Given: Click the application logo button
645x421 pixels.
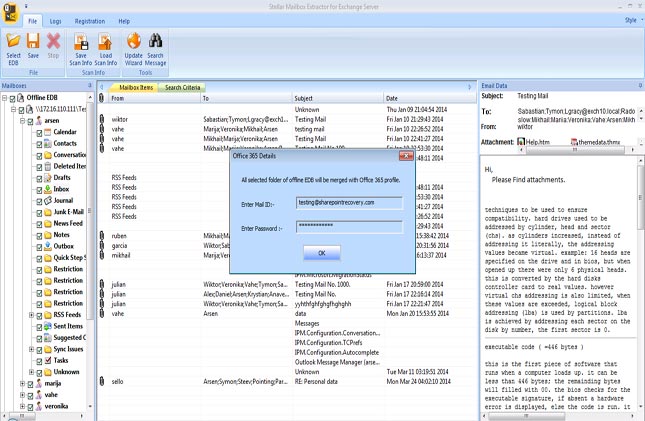Looking at the screenshot, I should (x=10, y=12).
